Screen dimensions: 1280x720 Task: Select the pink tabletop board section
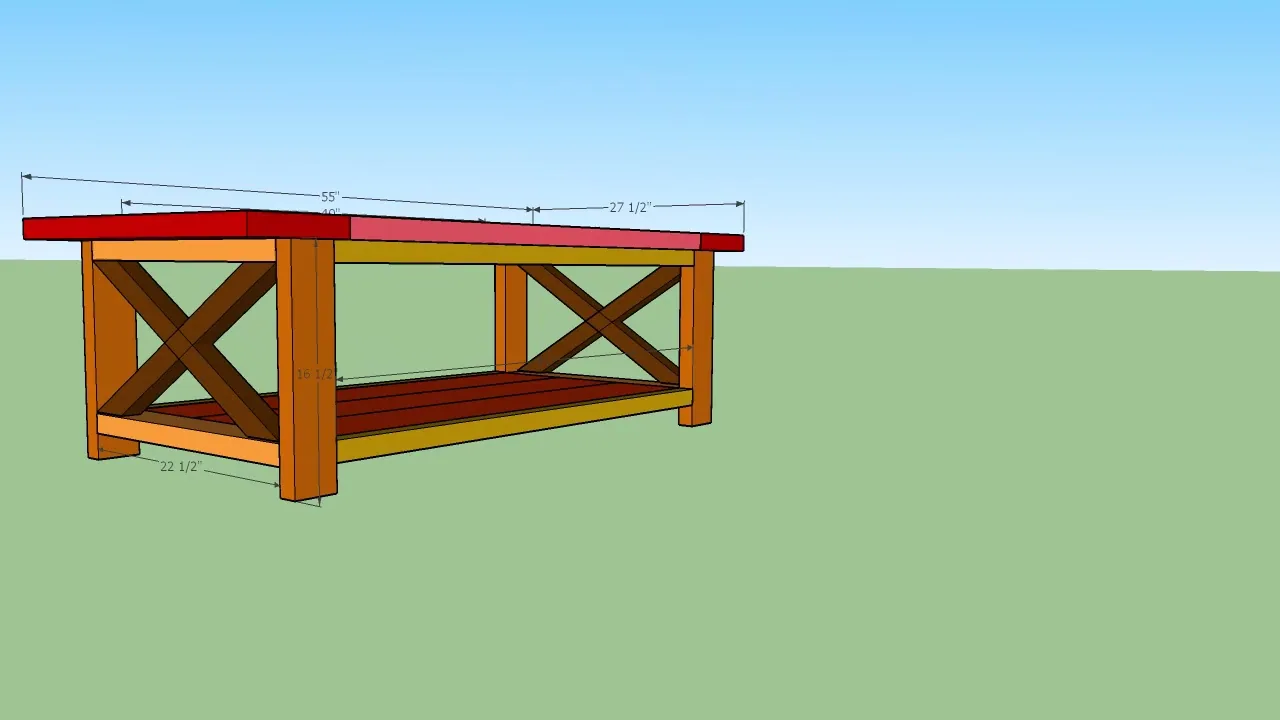click(x=524, y=232)
